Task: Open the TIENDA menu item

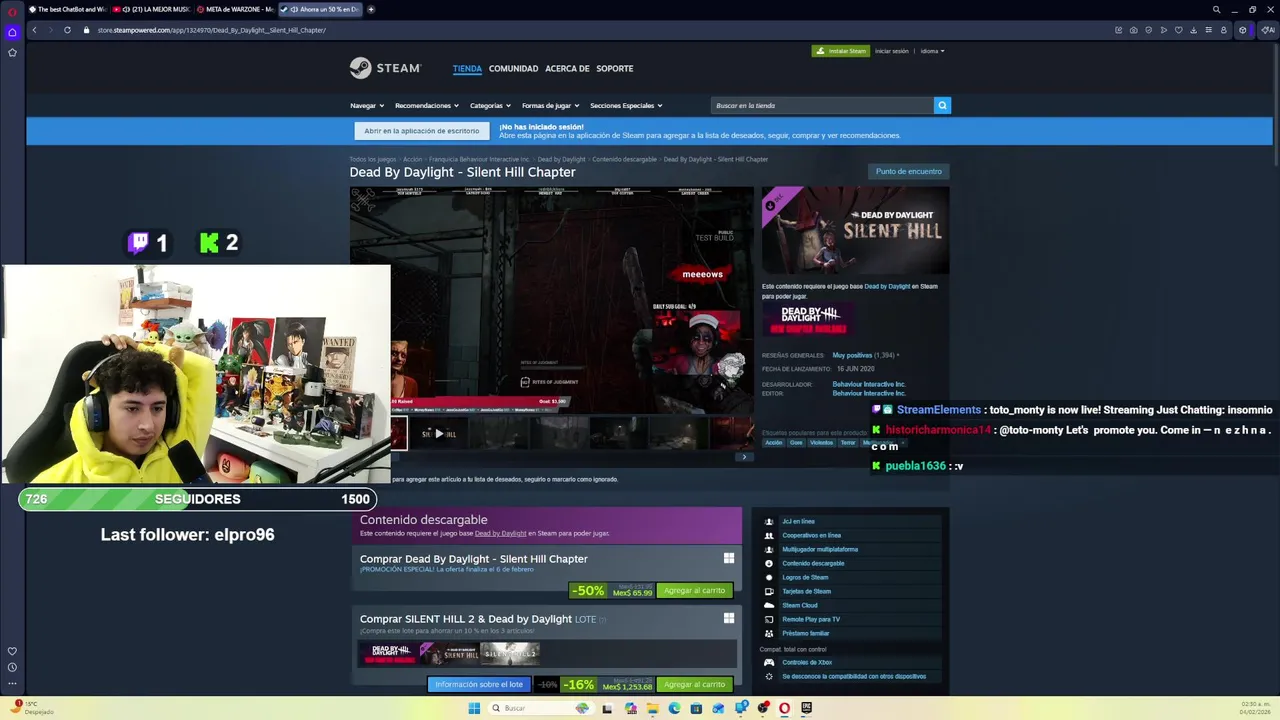Action: (x=467, y=68)
